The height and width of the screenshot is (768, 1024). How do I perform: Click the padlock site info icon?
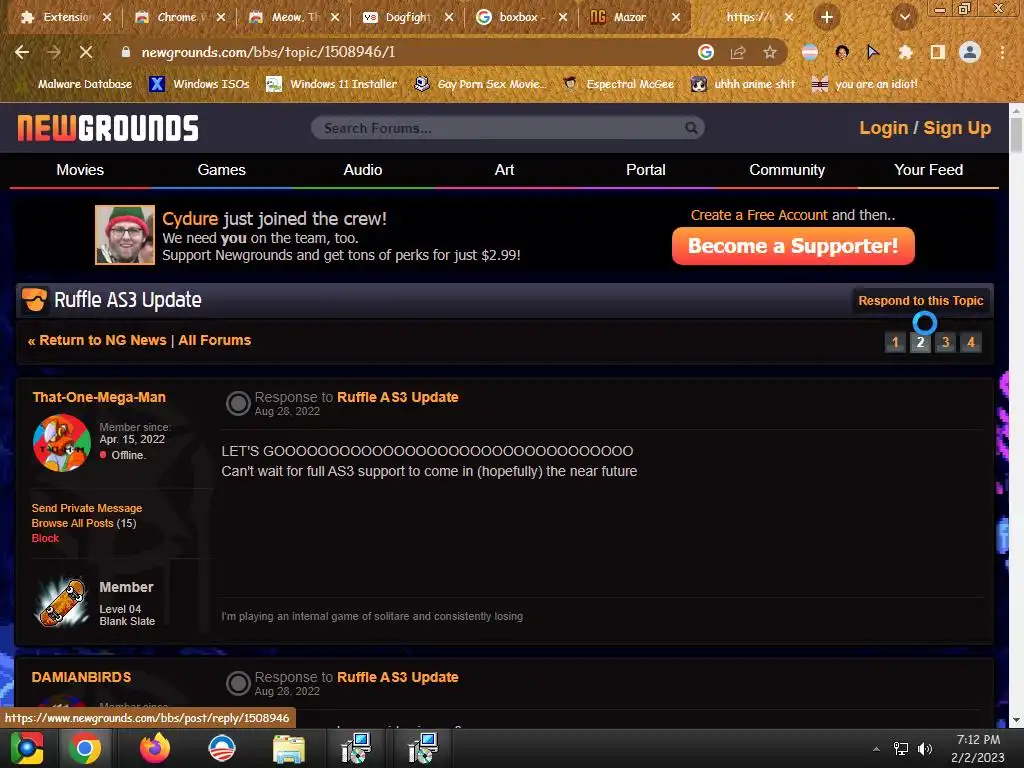coord(126,52)
